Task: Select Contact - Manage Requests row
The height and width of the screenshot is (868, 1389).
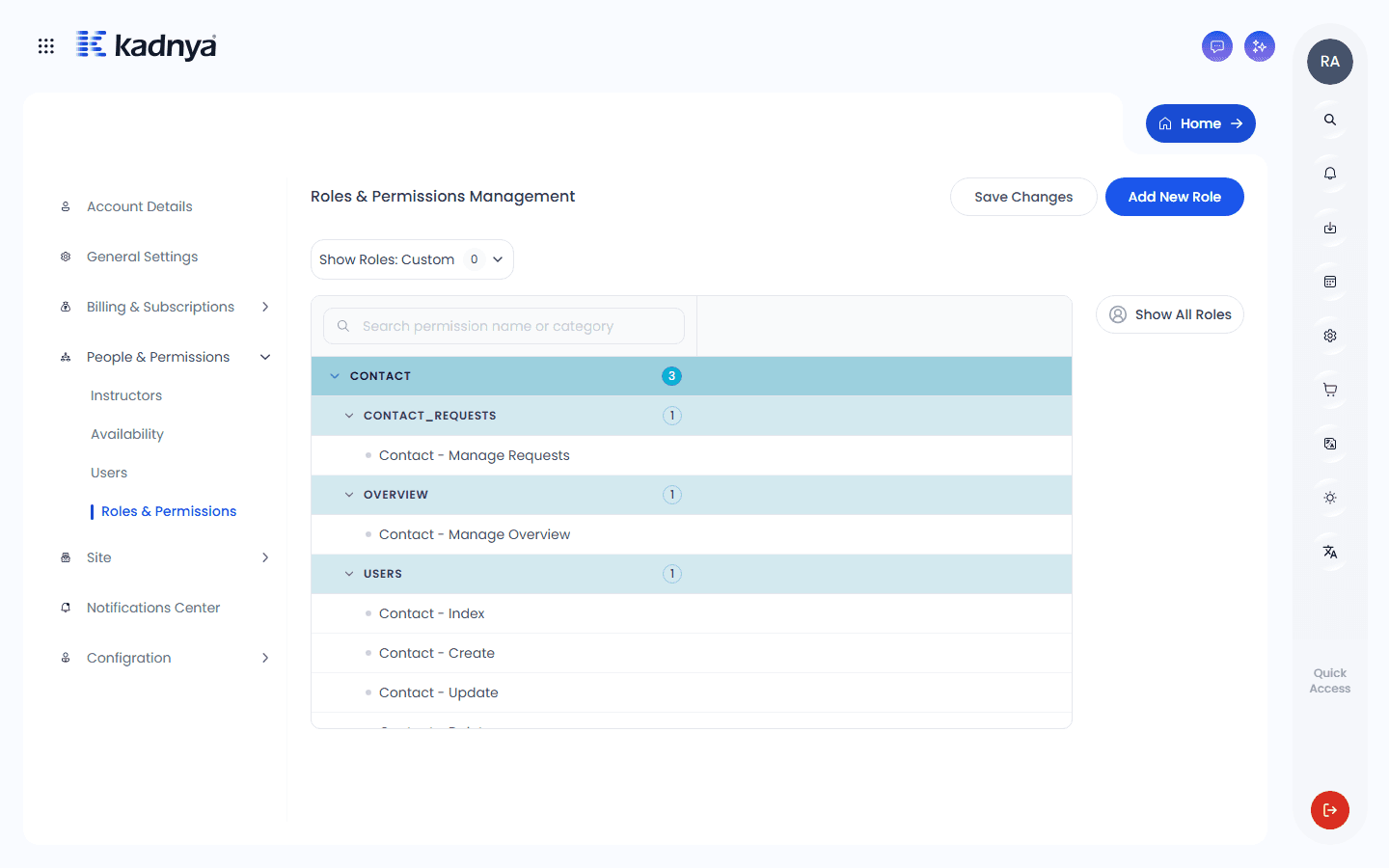Action: pyautogui.click(x=692, y=455)
